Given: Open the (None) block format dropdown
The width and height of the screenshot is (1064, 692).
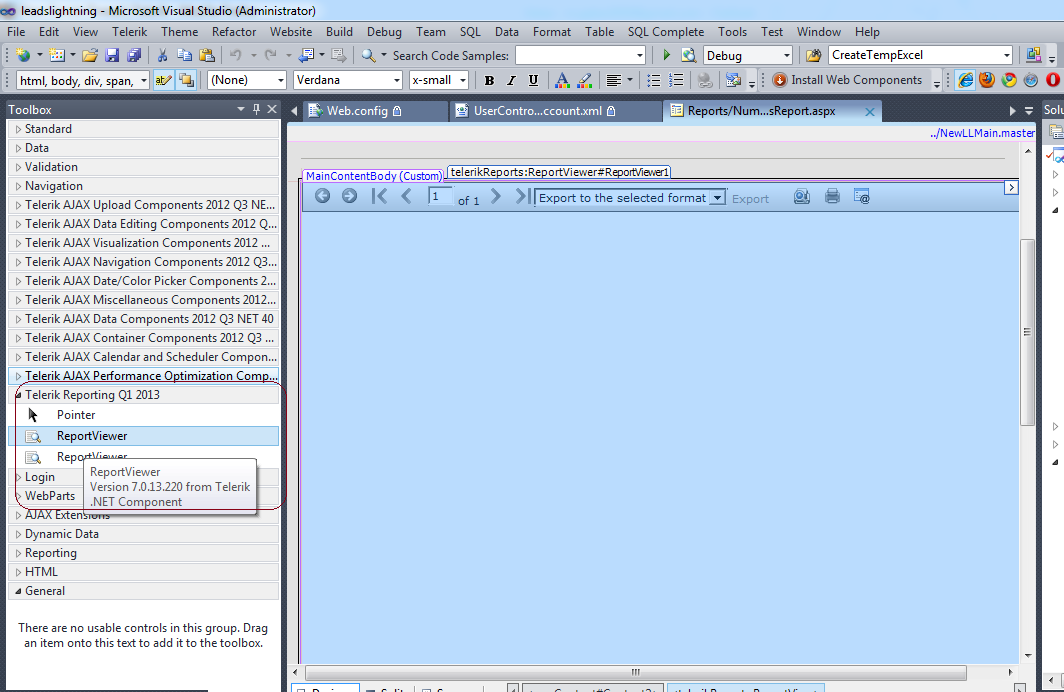Looking at the screenshot, I should click(x=280, y=81).
